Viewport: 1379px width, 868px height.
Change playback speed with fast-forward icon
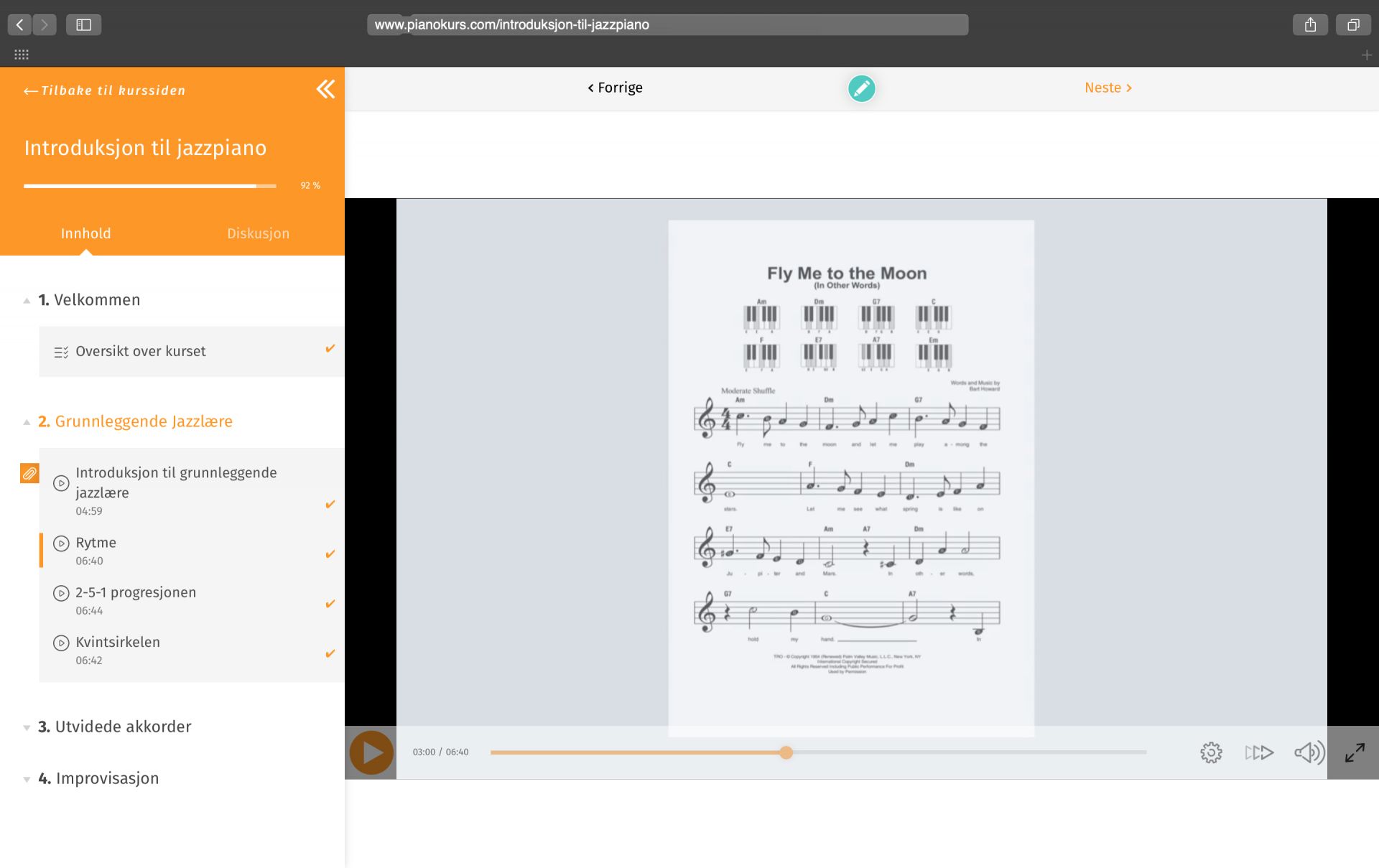[x=1259, y=752]
